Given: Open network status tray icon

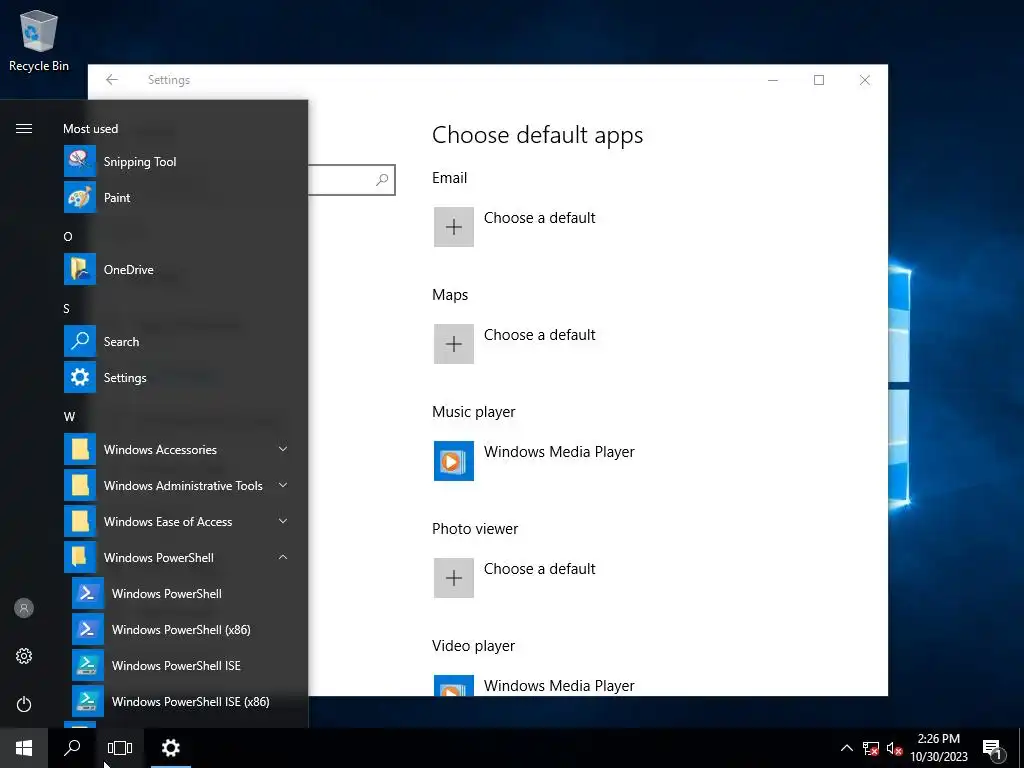Looking at the screenshot, I should tap(871, 748).
